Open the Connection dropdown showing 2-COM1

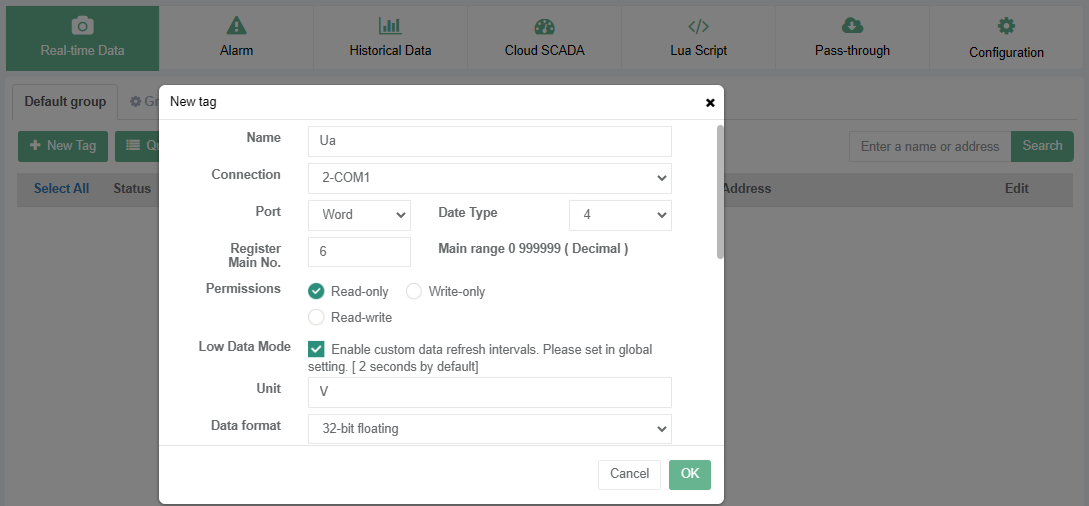coord(489,178)
